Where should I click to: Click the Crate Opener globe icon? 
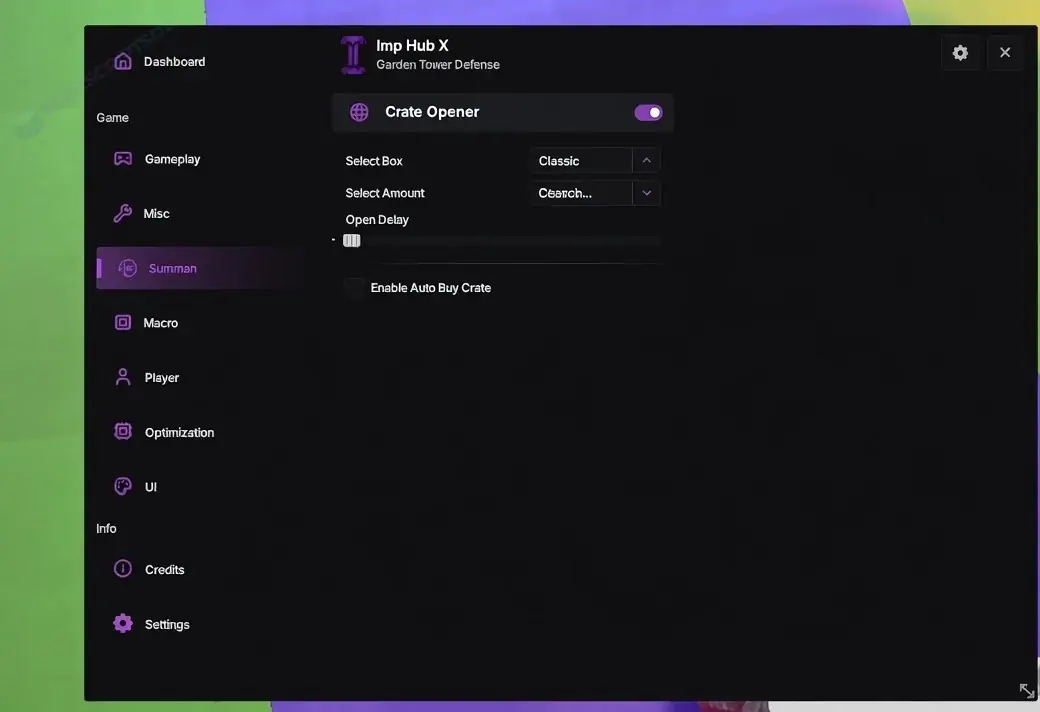click(359, 112)
